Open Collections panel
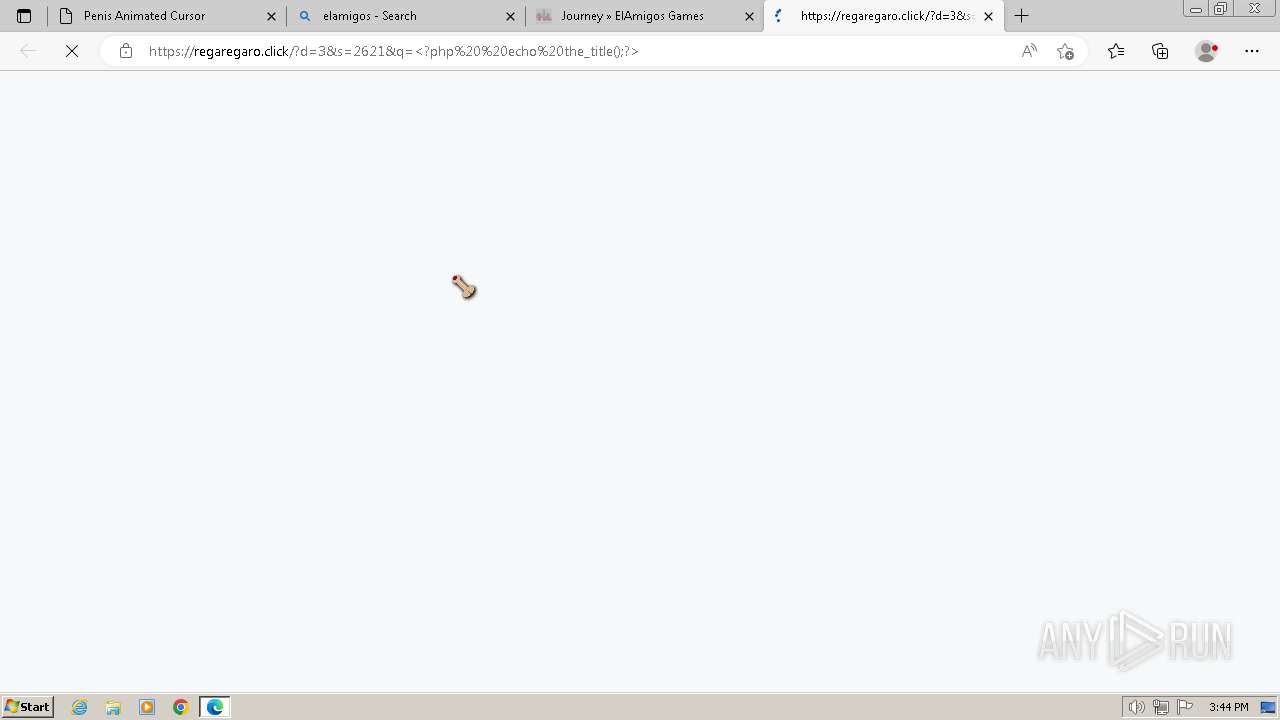The image size is (1280, 720). pyautogui.click(x=1160, y=51)
